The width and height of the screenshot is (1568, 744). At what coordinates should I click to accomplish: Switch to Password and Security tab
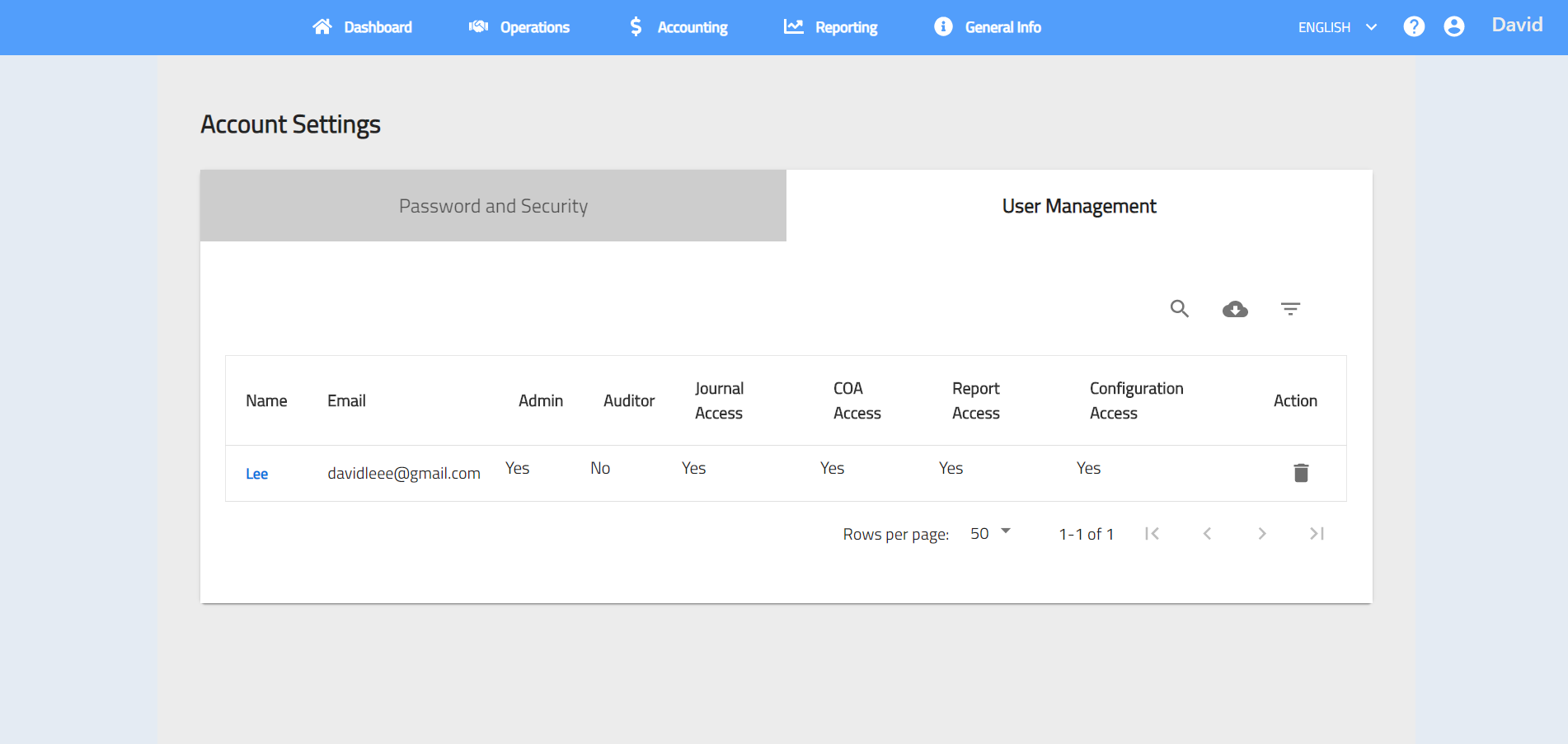(493, 206)
